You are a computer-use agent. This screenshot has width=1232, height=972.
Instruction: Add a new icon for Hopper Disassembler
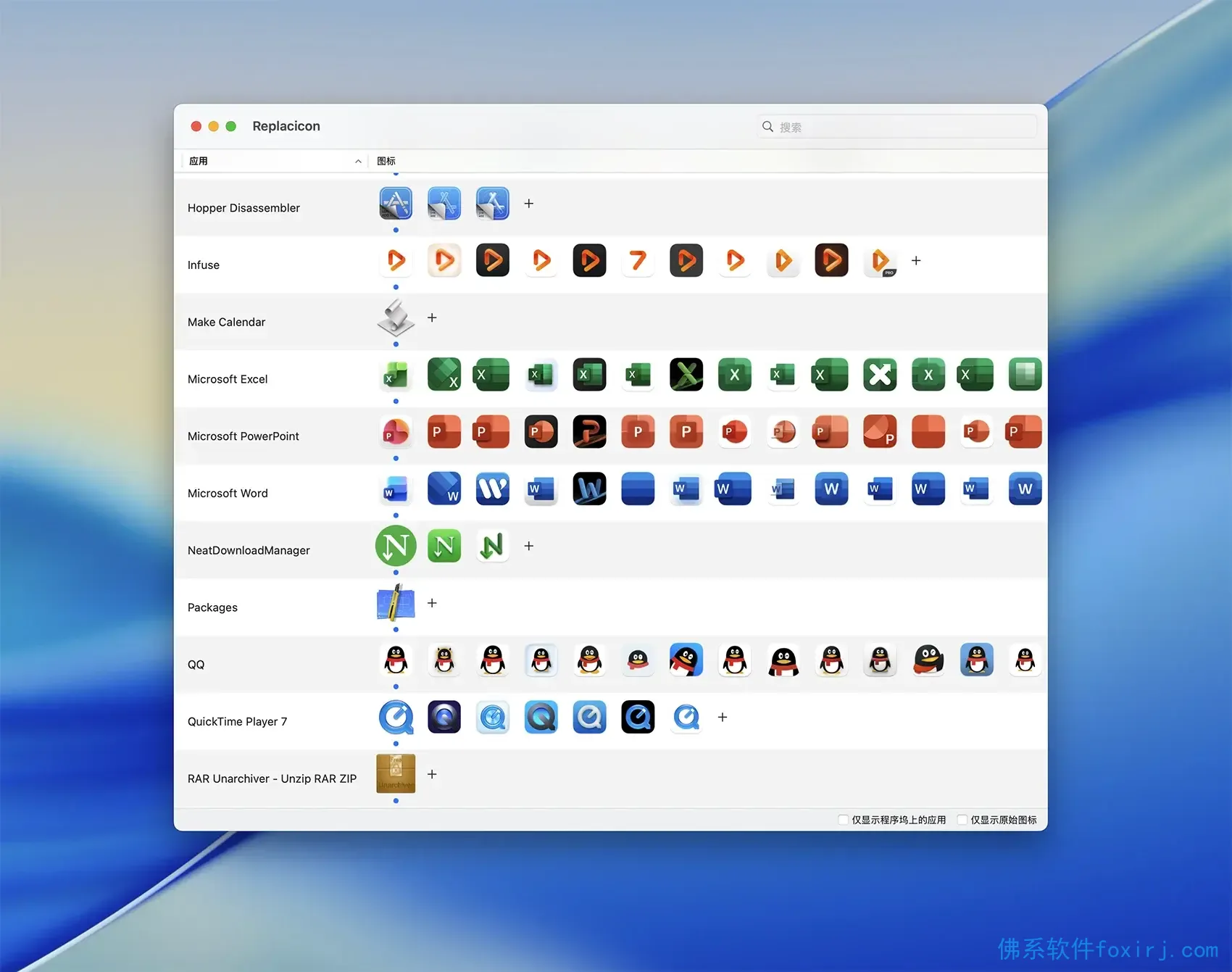(x=529, y=204)
